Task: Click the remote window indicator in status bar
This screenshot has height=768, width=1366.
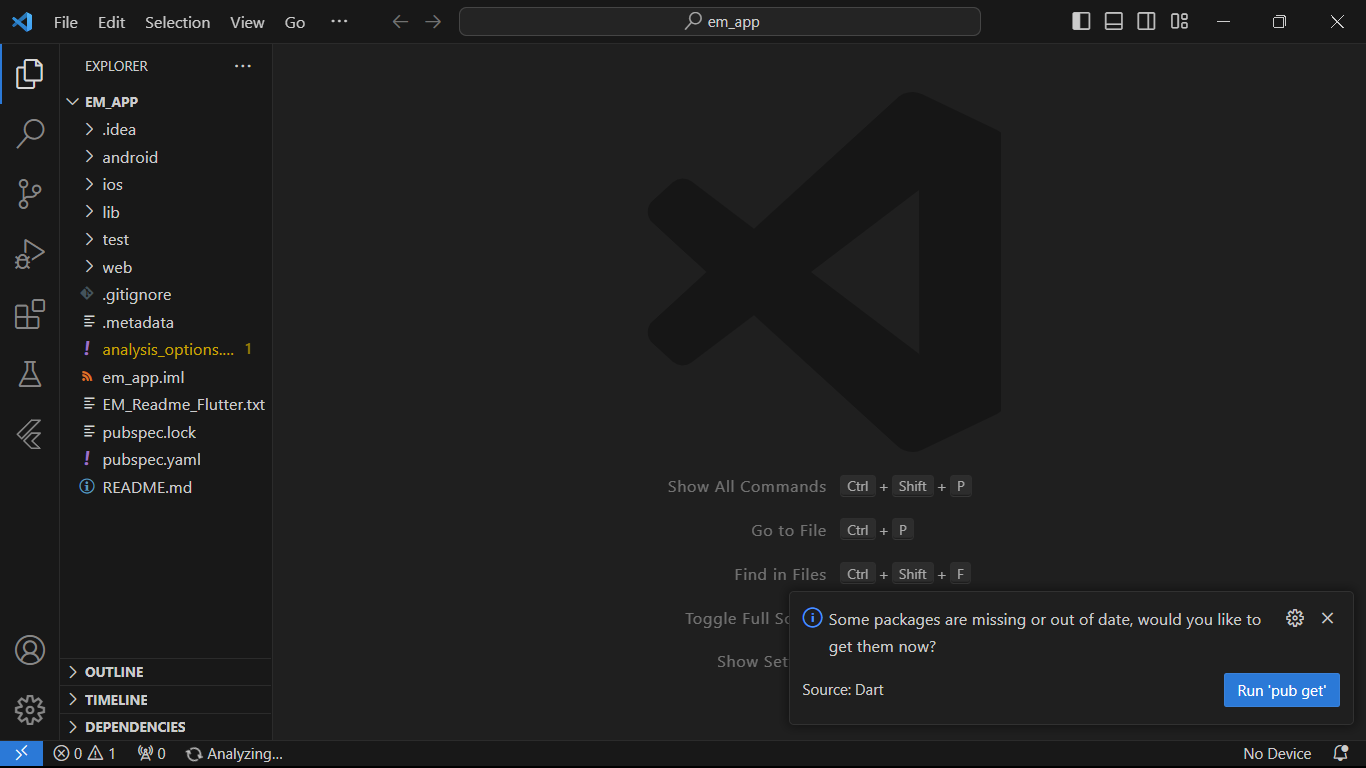Action: pos(21,754)
